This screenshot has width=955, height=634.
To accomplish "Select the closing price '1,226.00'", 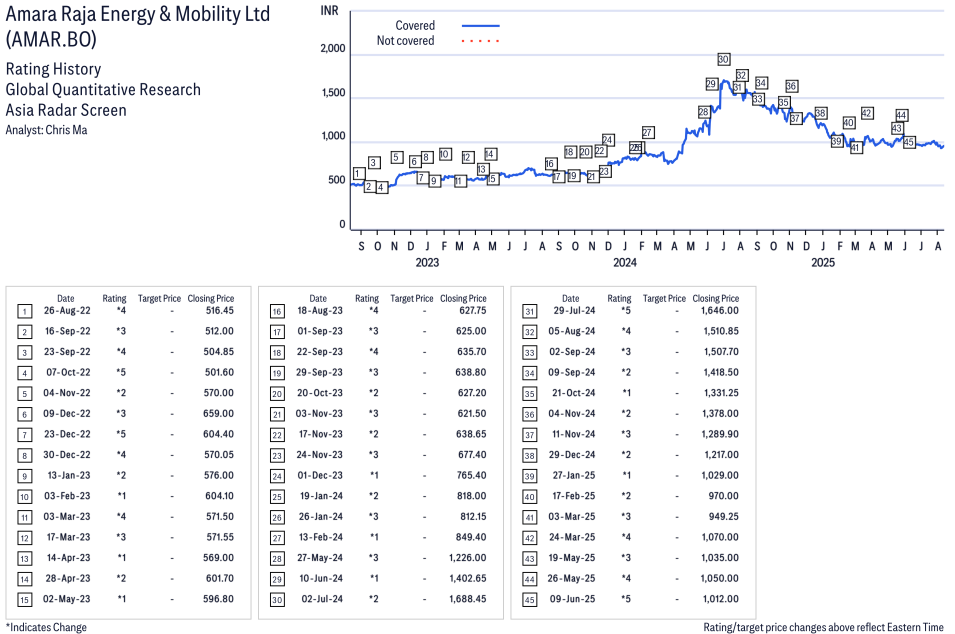I will click(x=468, y=558).
